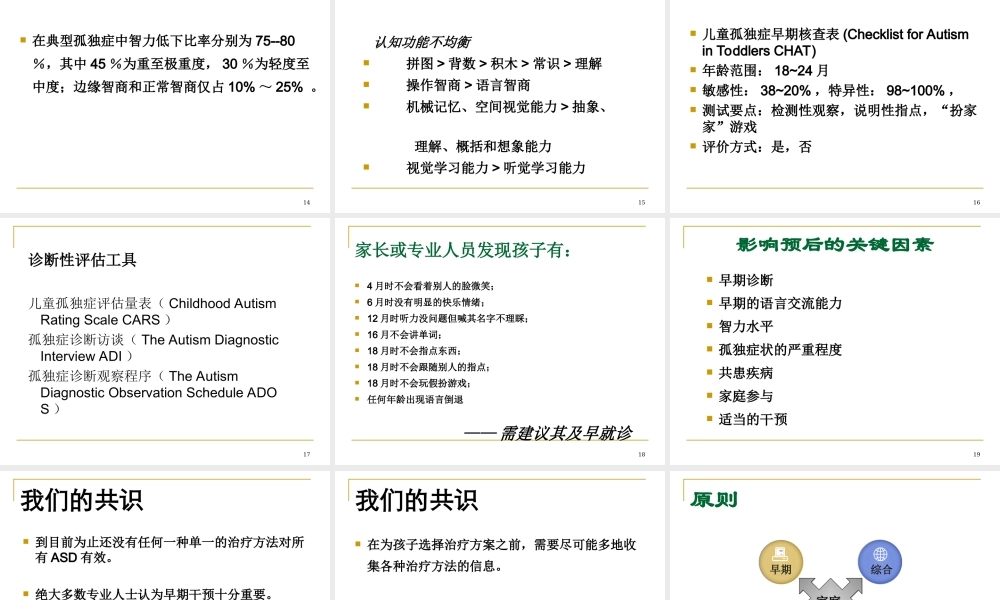1000x600 pixels.
Task: Click the 认知功能不均衡 italic heading
Action: coord(425,42)
